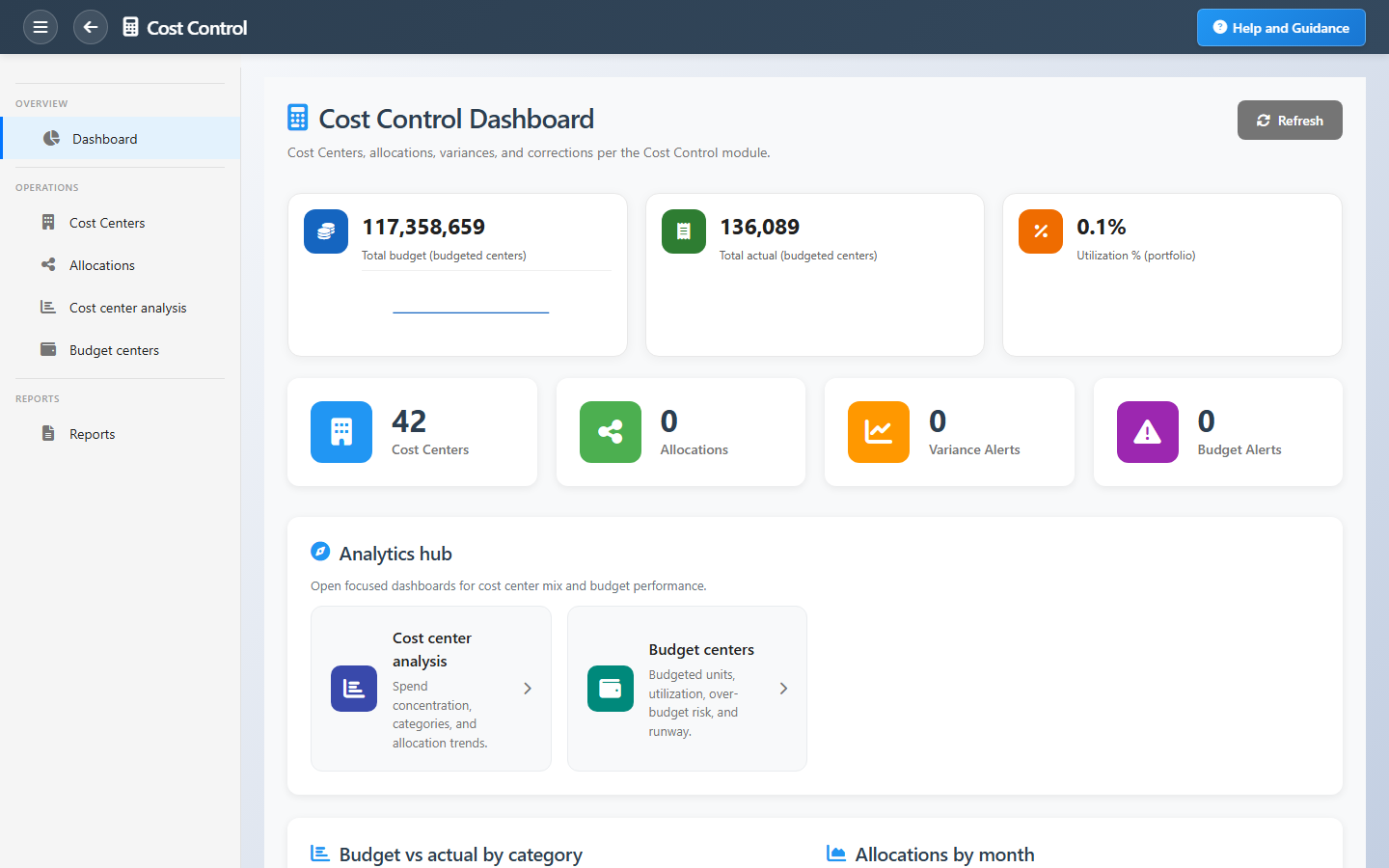Open Dashboard in the sidebar
The height and width of the screenshot is (868, 1389).
click(x=122, y=139)
